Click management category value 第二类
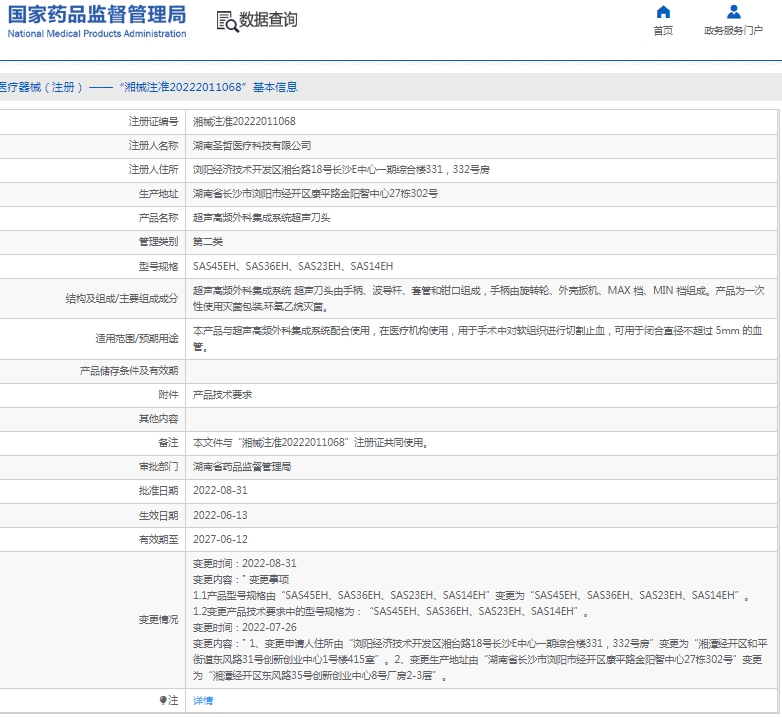 tap(208, 242)
